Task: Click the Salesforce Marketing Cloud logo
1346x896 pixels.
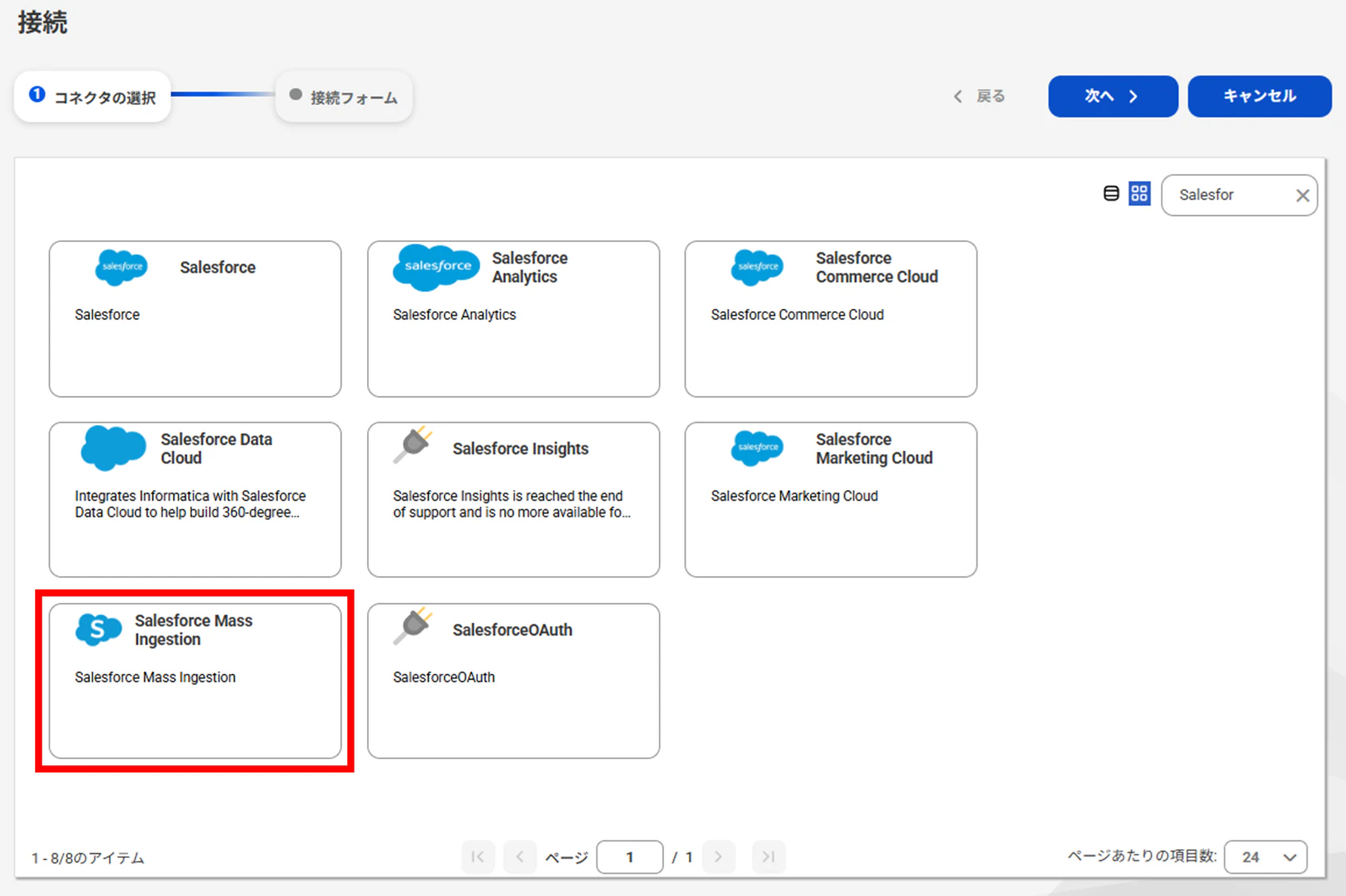Action: coord(757,448)
